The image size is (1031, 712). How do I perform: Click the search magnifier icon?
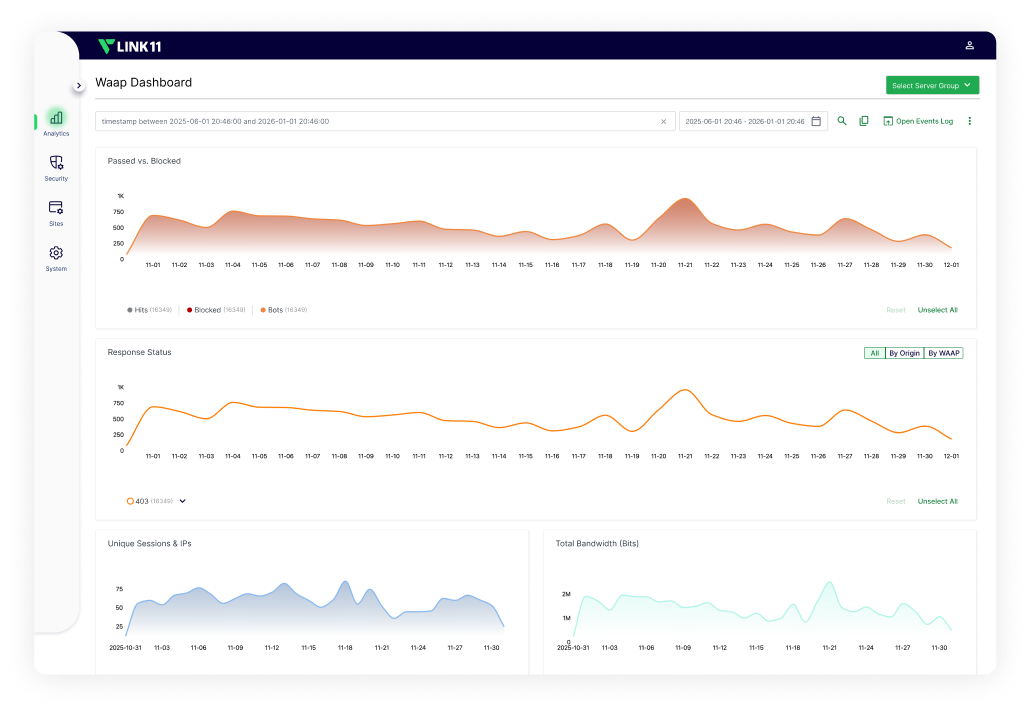coord(842,121)
